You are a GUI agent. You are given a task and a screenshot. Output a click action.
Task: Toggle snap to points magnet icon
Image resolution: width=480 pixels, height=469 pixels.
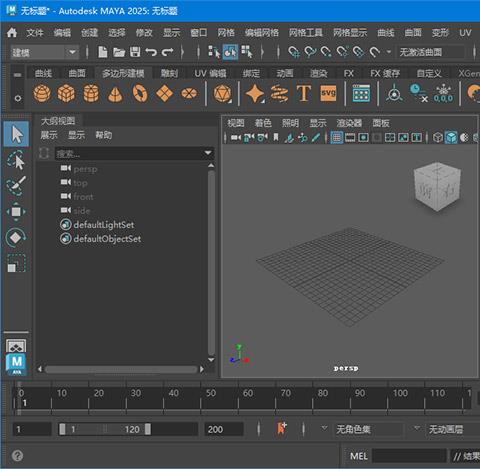pyautogui.click(x=326, y=52)
